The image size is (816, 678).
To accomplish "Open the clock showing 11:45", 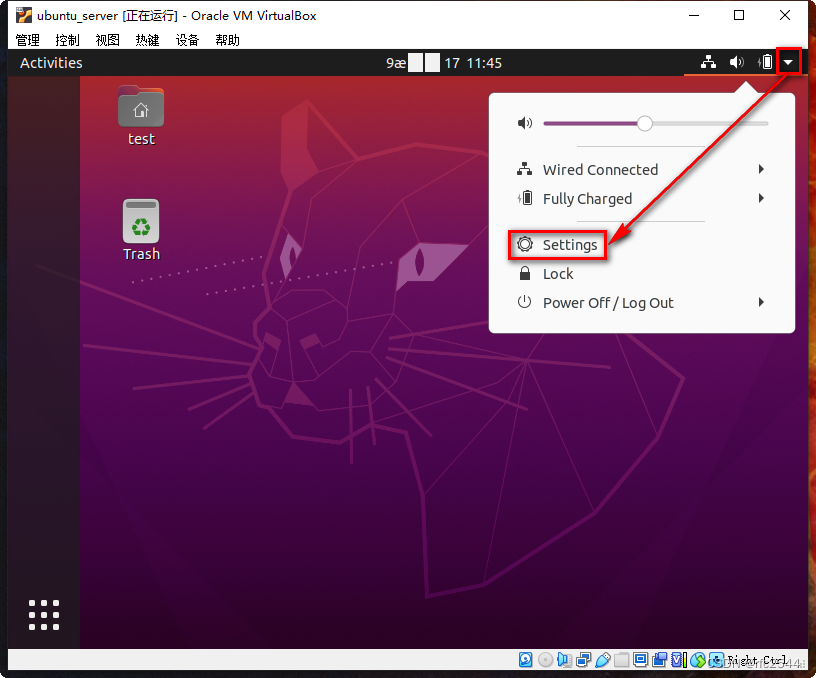I will point(444,63).
